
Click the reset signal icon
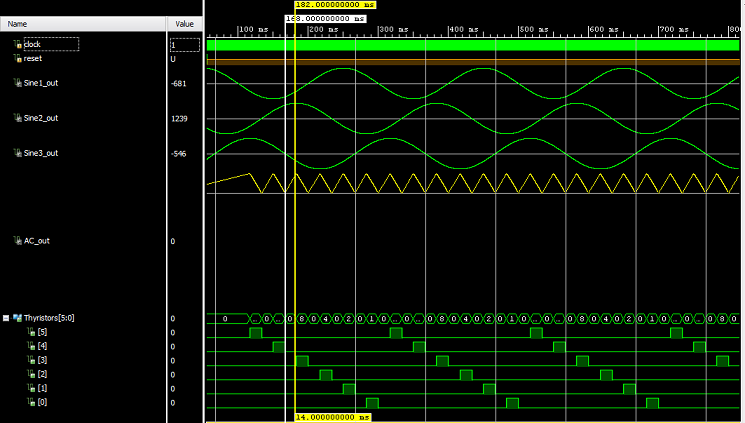click(x=17, y=59)
